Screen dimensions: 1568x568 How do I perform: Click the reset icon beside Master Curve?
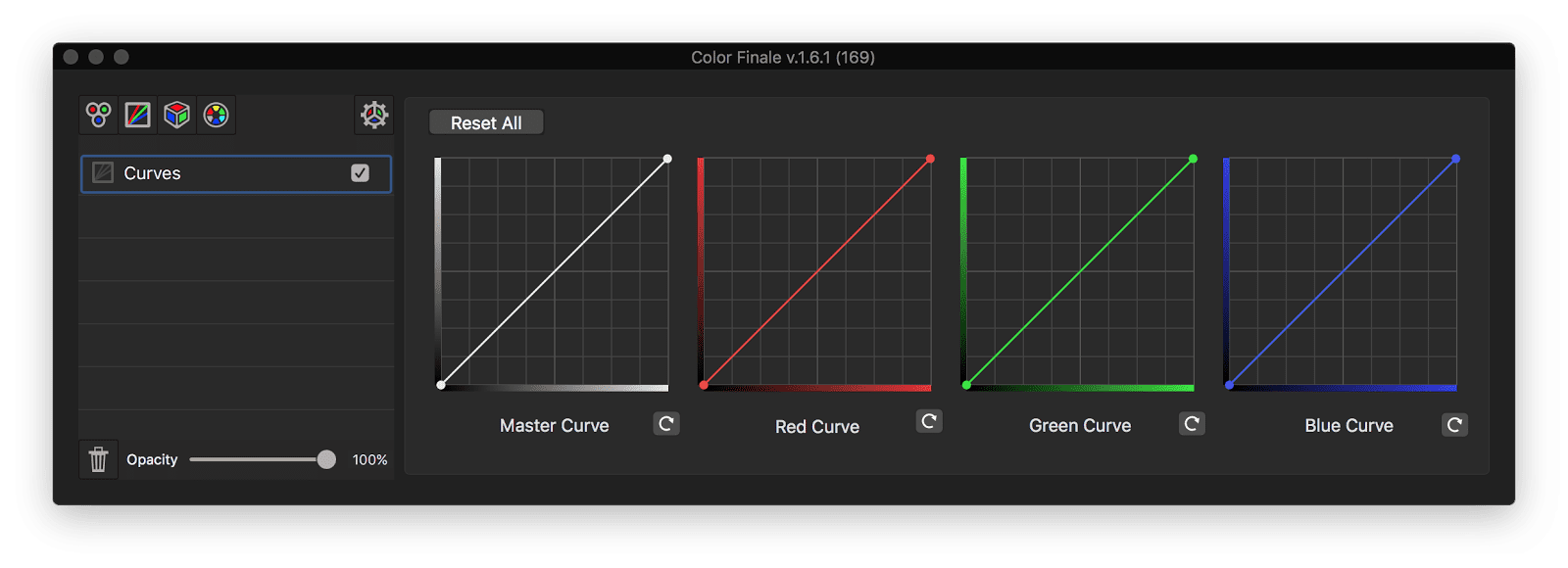[x=665, y=424]
